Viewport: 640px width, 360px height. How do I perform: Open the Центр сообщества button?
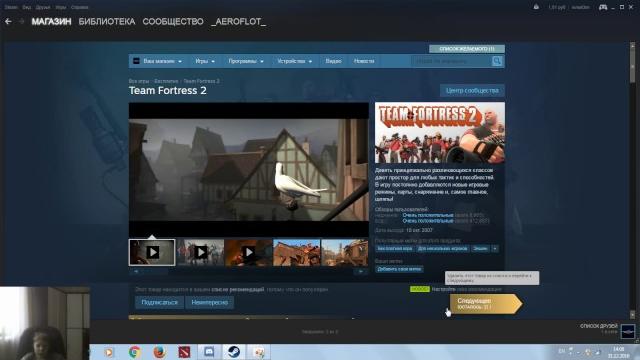pos(472,90)
